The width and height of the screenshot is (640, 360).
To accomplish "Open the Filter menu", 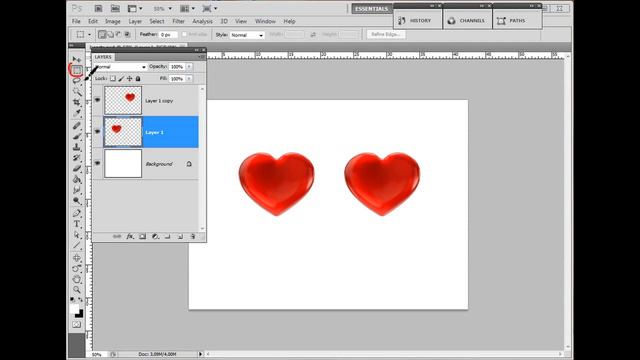I will 178,21.
